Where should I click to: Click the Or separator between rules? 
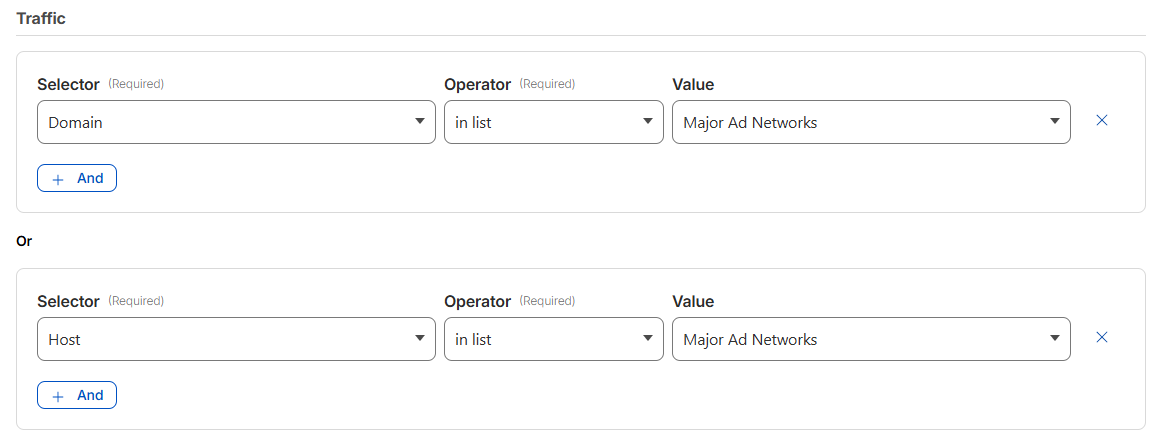point(24,241)
